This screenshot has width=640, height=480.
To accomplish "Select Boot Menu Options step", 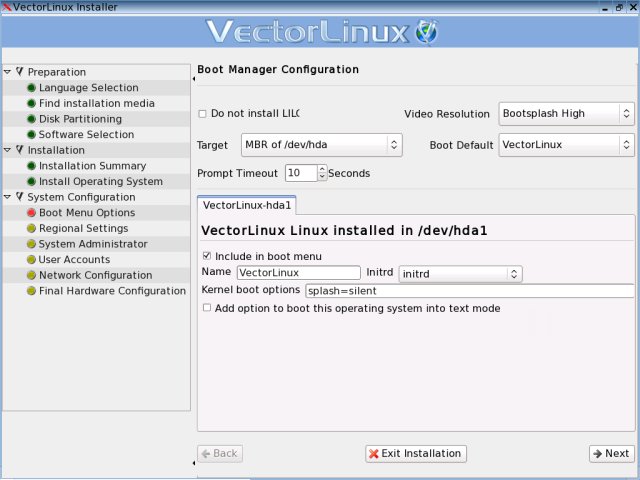I will (x=87, y=213).
